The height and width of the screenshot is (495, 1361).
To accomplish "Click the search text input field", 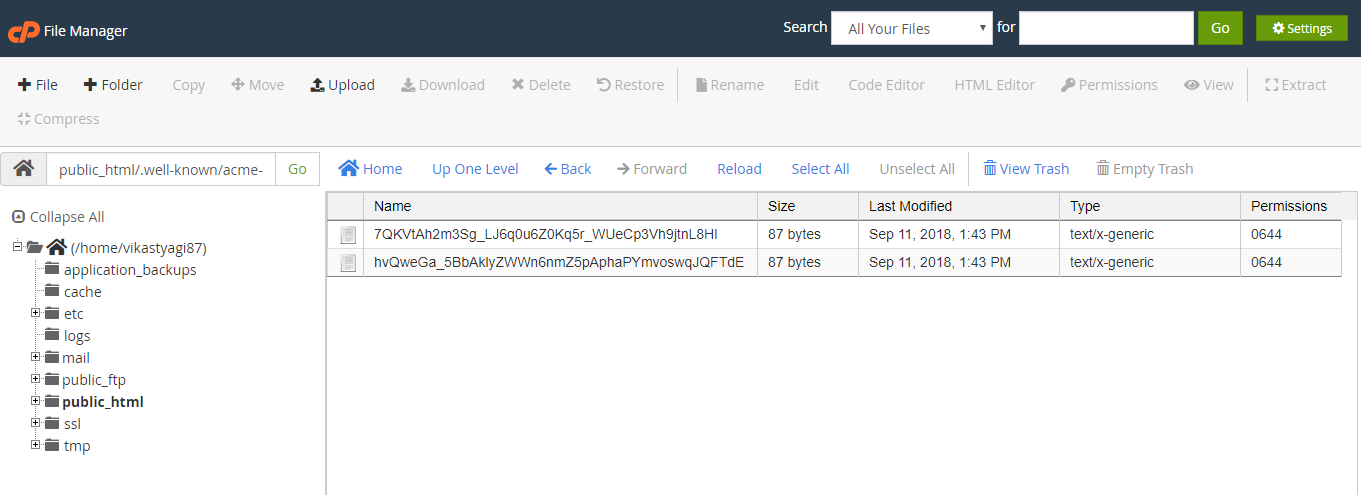I will point(1105,28).
